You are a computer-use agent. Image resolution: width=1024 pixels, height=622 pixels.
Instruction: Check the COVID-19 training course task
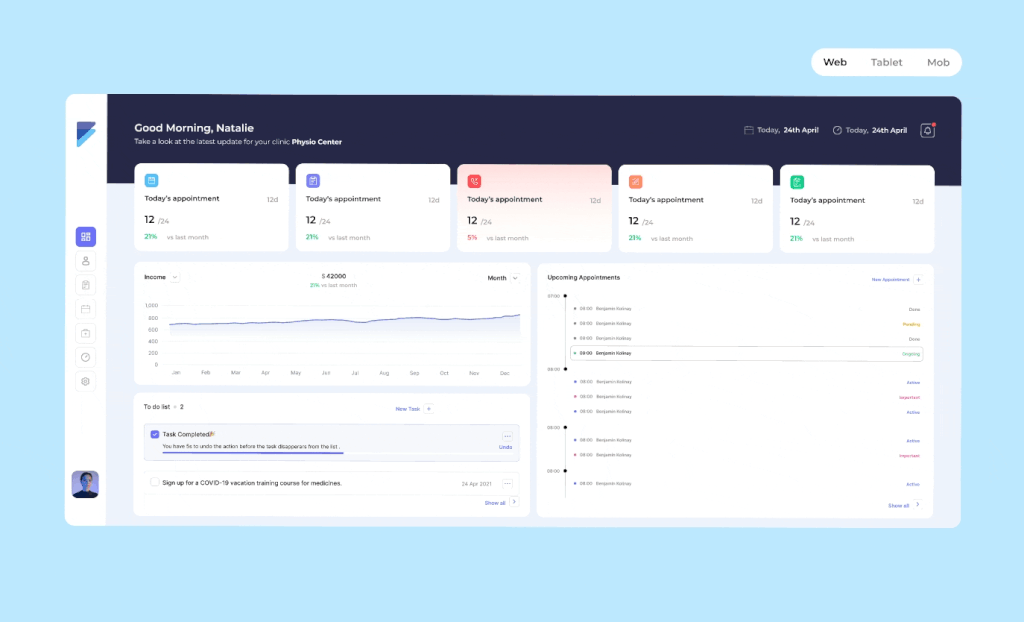[x=155, y=482]
